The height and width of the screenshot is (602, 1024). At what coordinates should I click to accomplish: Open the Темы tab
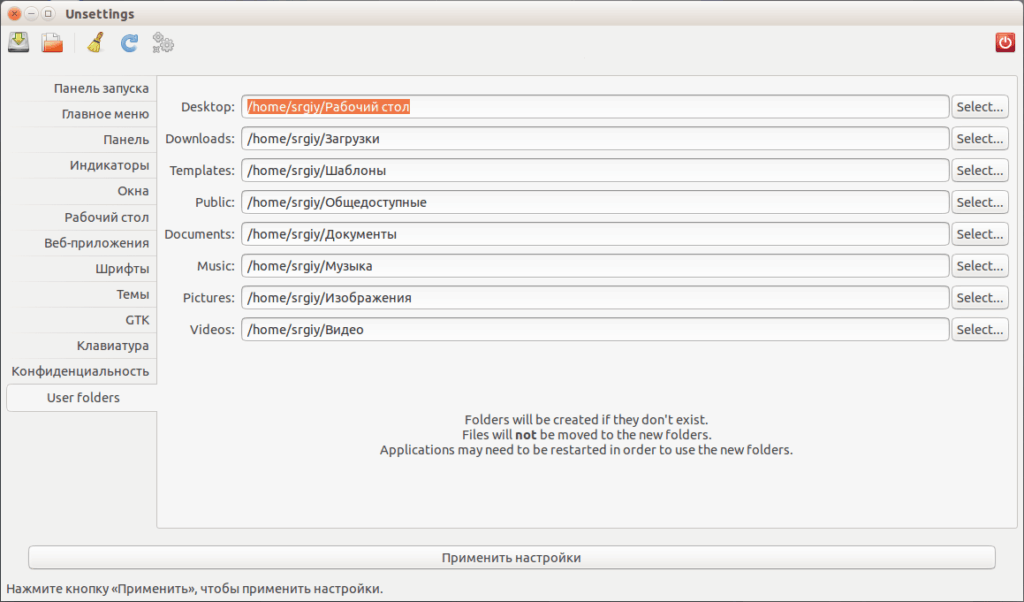tap(82, 294)
